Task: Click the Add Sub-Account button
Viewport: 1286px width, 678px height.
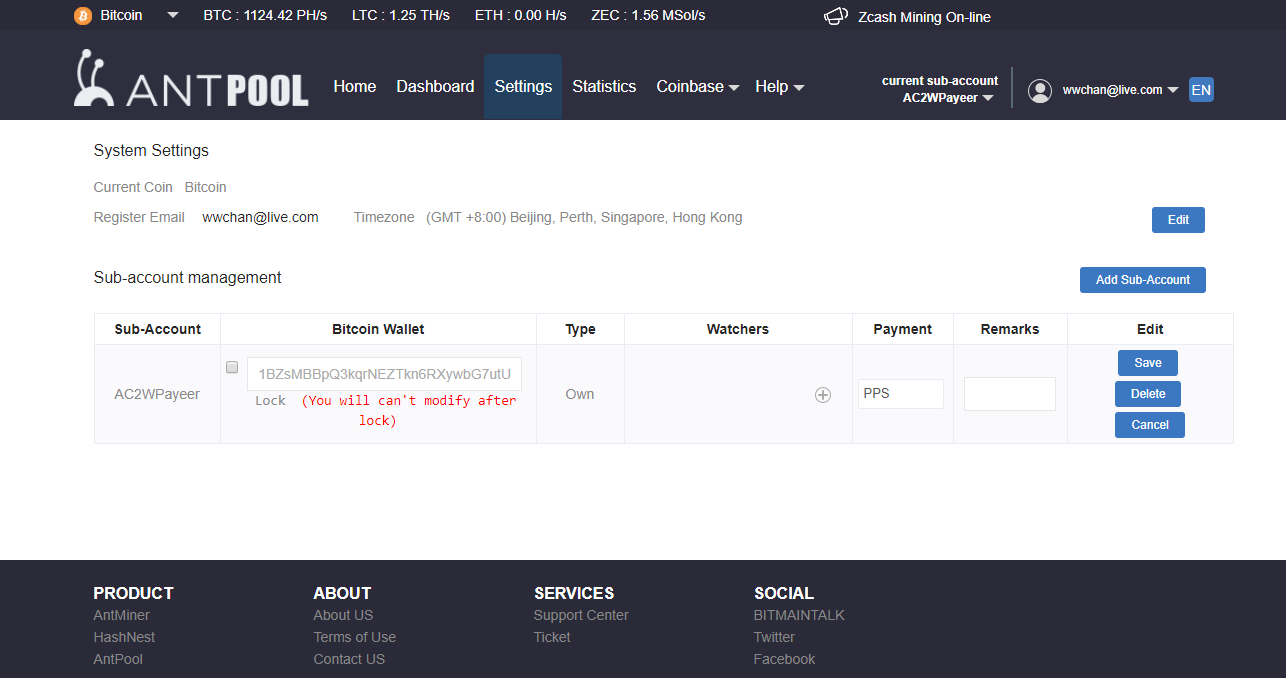Action: click(x=1143, y=280)
